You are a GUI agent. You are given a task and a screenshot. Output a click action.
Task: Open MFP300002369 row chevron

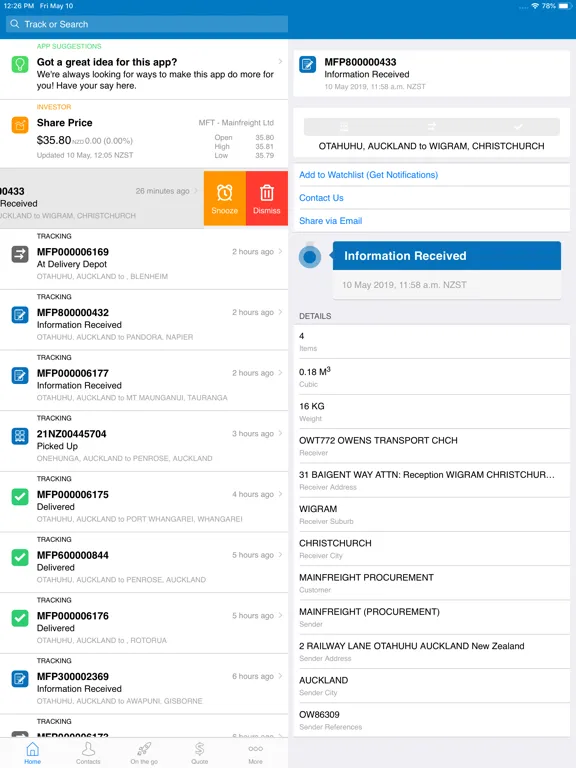[x=280, y=676]
